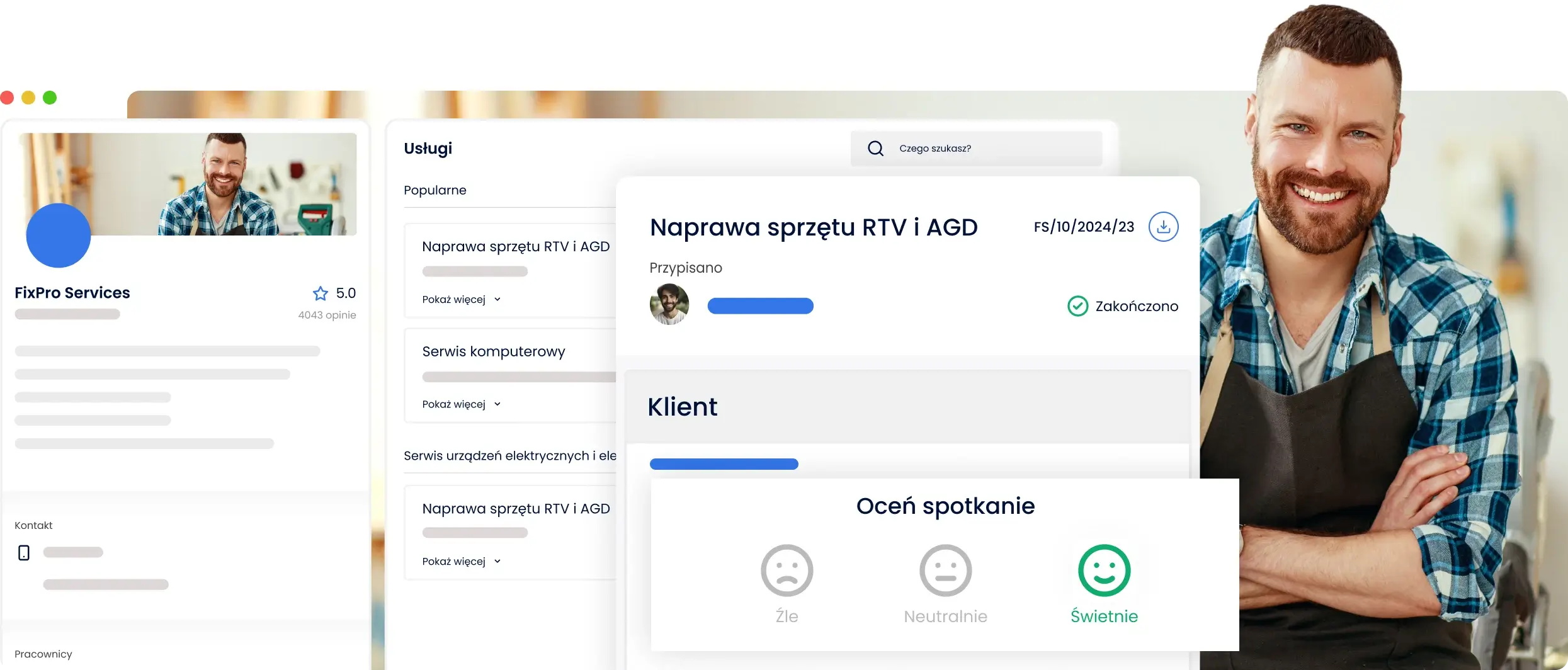This screenshot has width=1568, height=670.
Task: Click the assigned technician avatar photo
Action: pyautogui.click(x=669, y=304)
